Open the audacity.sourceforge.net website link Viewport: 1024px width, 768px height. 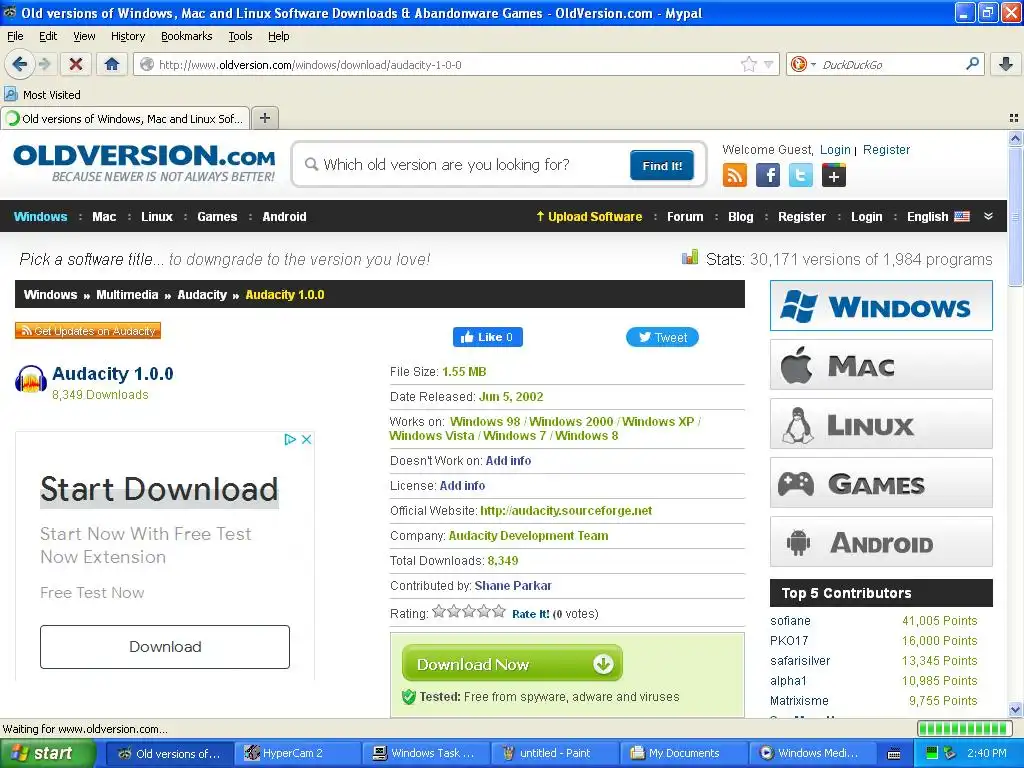(566, 511)
